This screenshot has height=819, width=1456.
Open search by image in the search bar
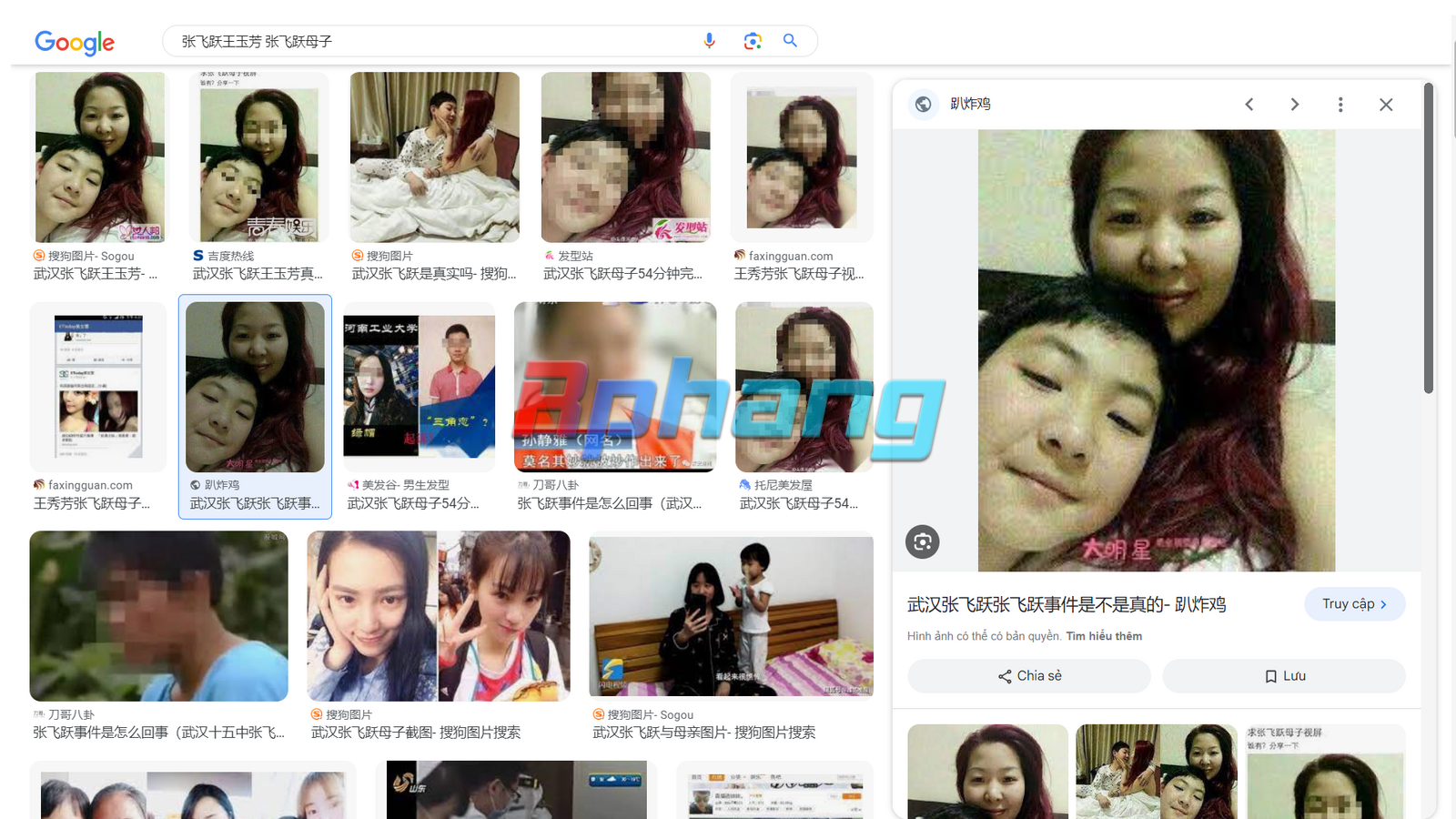(x=752, y=41)
